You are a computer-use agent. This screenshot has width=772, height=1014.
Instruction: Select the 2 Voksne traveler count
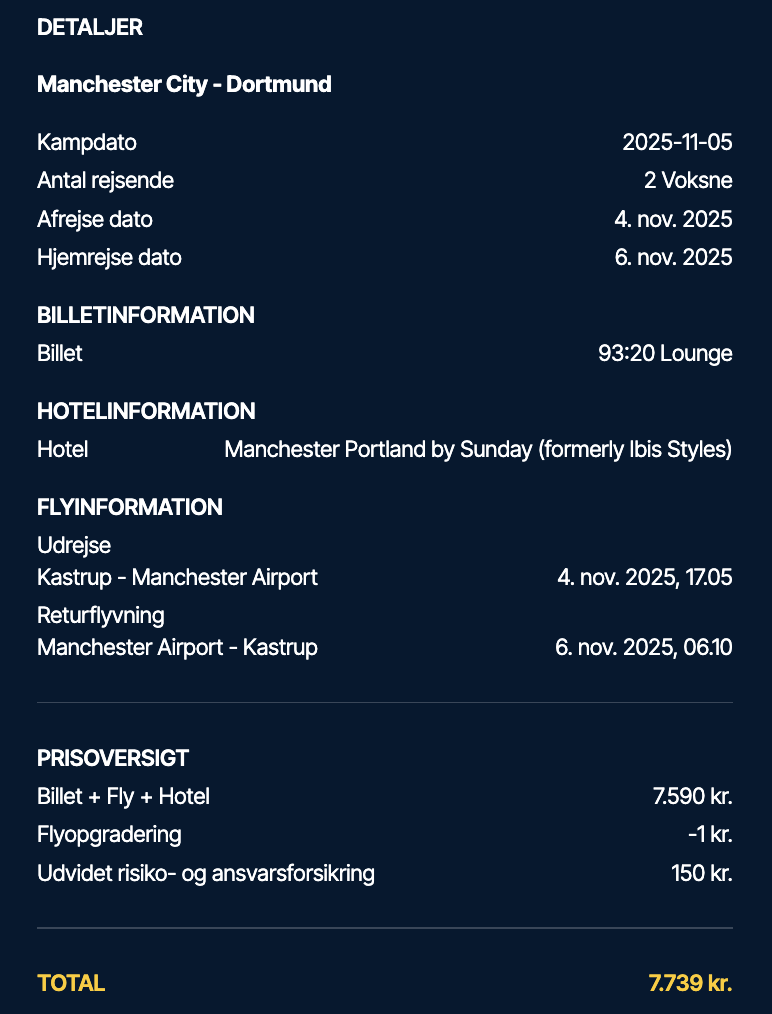(x=688, y=181)
